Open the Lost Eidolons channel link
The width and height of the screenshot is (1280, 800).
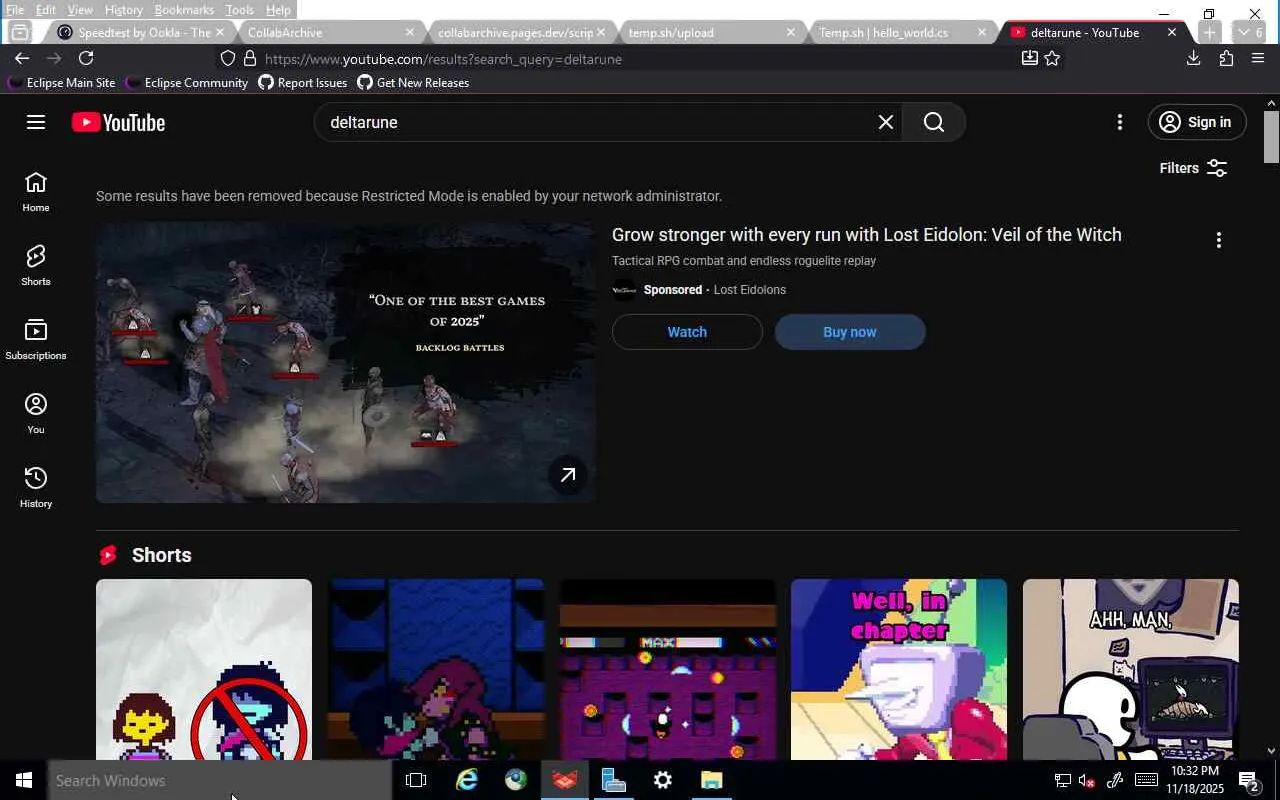pos(749,290)
